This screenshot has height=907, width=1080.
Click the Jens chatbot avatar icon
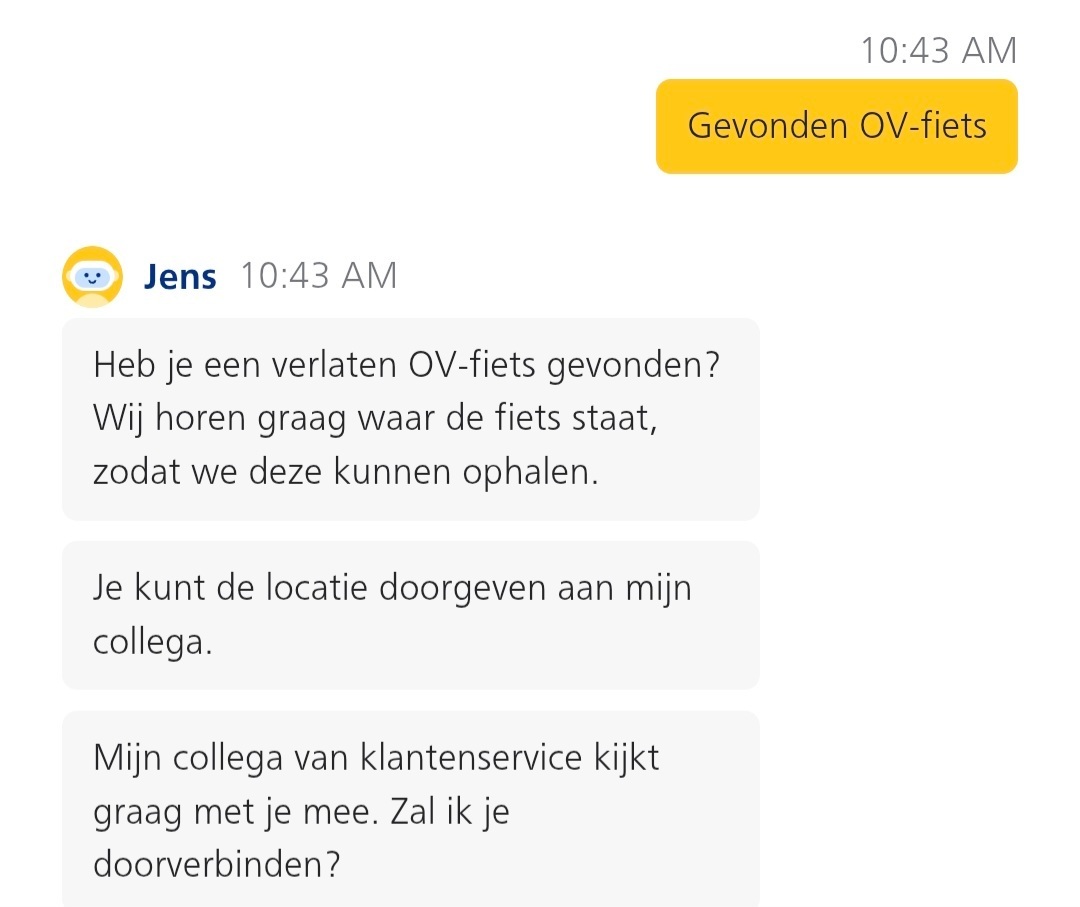click(92, 276)
